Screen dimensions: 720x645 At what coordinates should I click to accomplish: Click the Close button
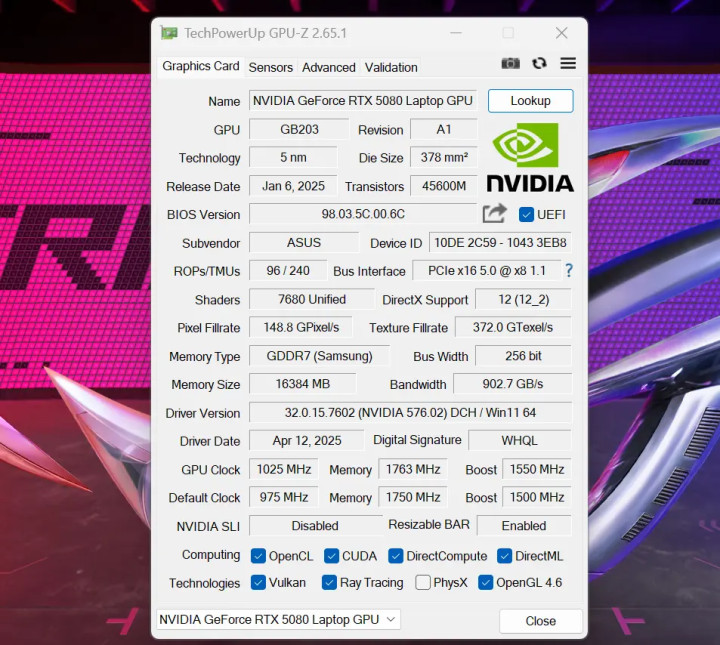point(540,621)
